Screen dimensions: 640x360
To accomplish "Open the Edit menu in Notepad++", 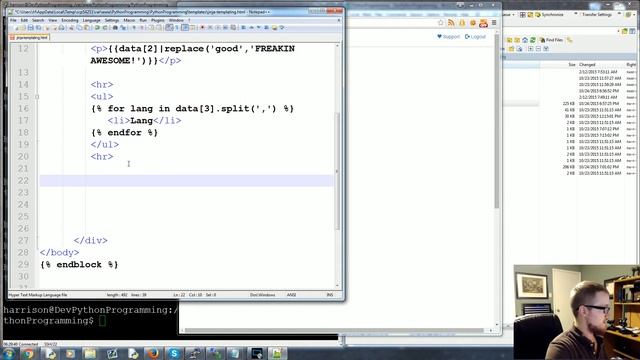I will click(24, 20).
